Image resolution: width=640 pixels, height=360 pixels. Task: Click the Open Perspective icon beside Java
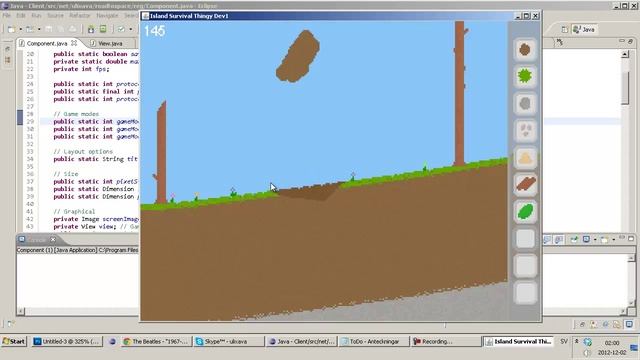[564, 29]
